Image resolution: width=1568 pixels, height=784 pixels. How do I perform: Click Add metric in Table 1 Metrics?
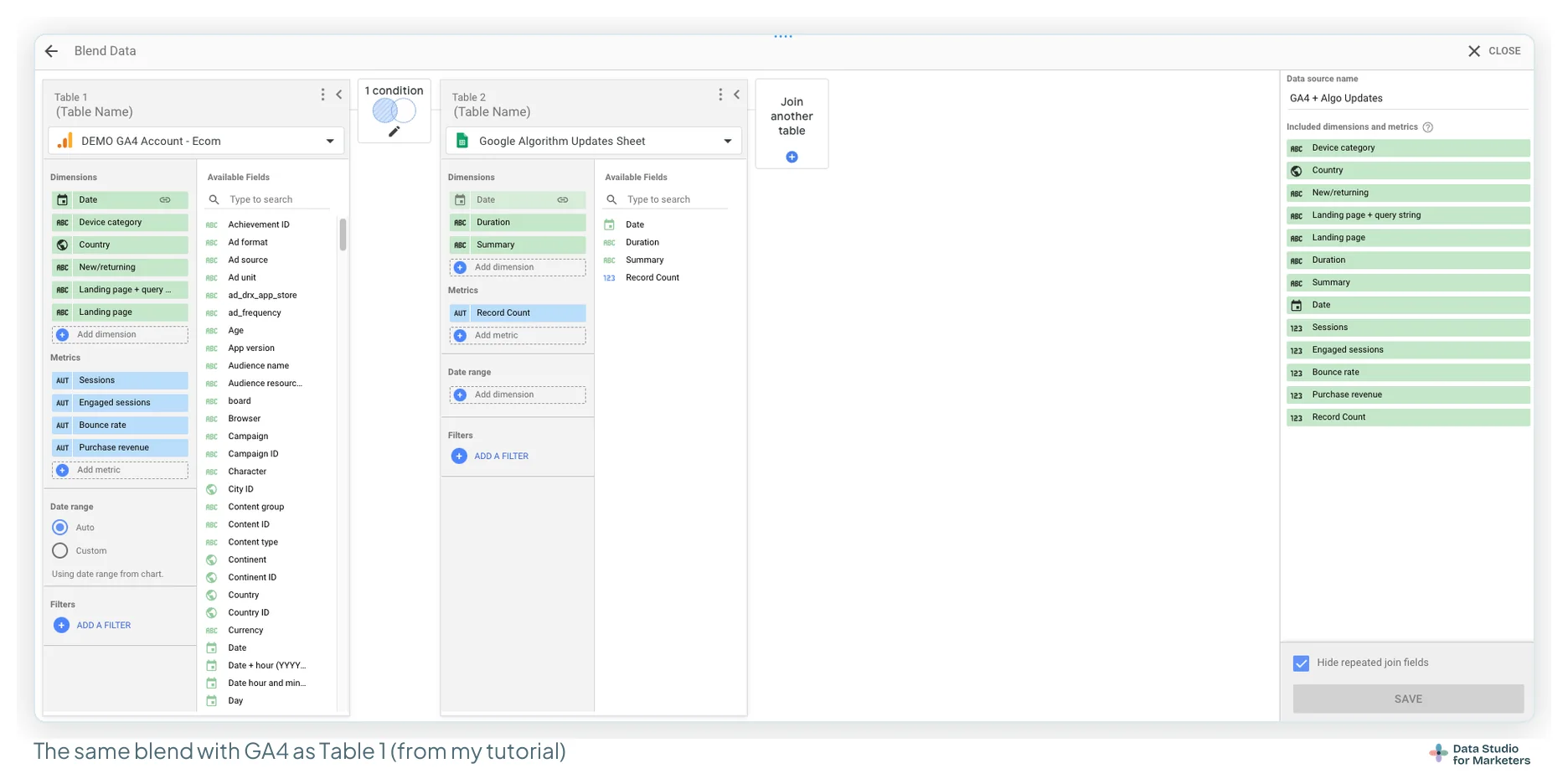coord(120,471)
